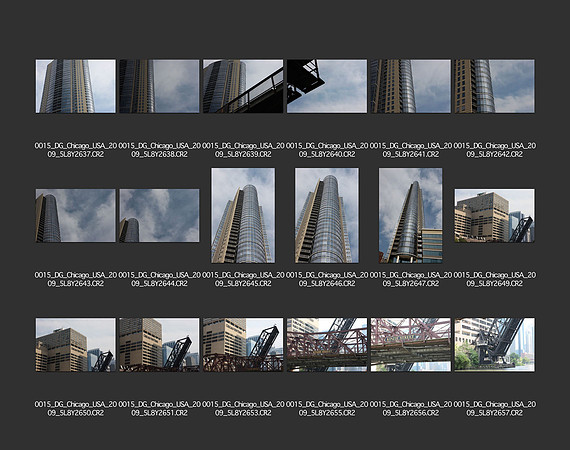Choose thumbnail 5L8Y2653.CR2 with raised bridge
The height and width of the screenshot is (450, 570).
pyautogui.click(x=243, y=345)
